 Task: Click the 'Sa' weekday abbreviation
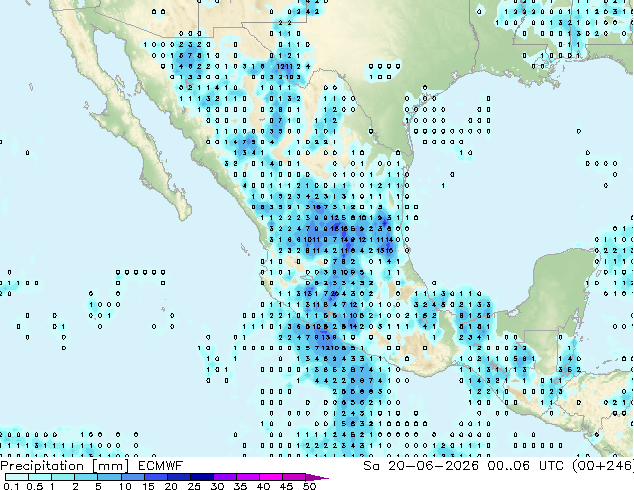(x=371, y=466)
